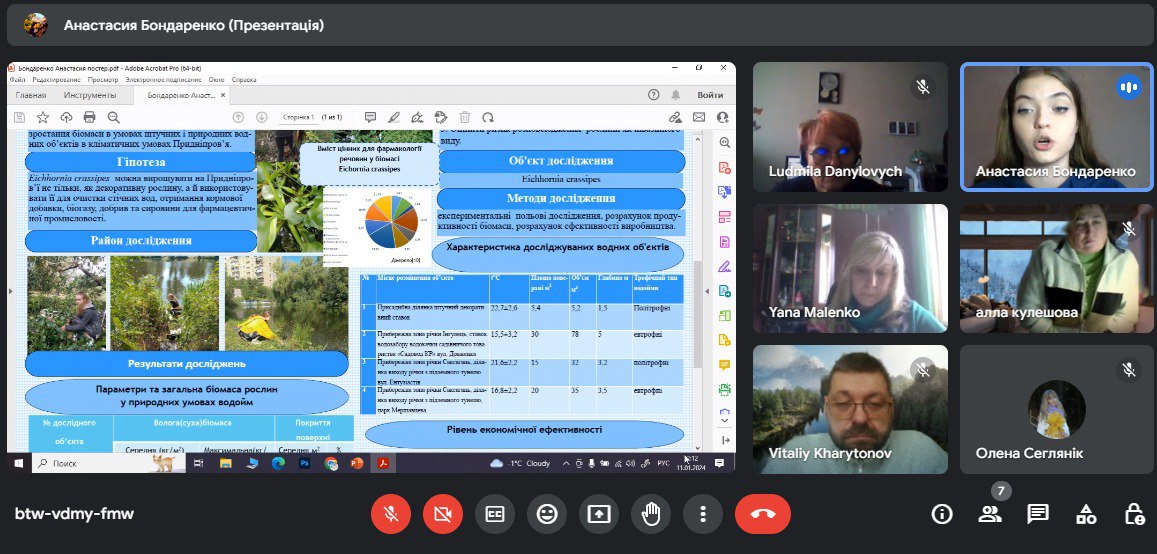1157x554 pixels.
Task: Expand left navigation pane arrow
Action: point(10,291)
